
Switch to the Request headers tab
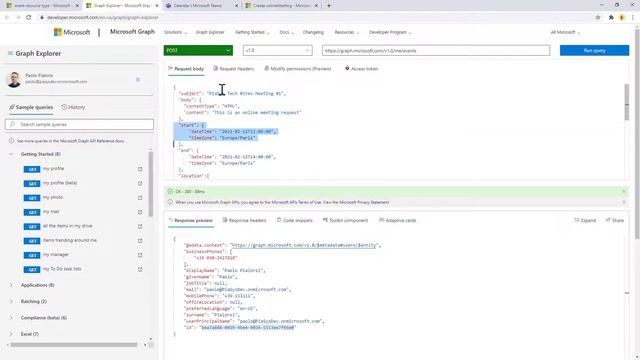click(233, 69)
